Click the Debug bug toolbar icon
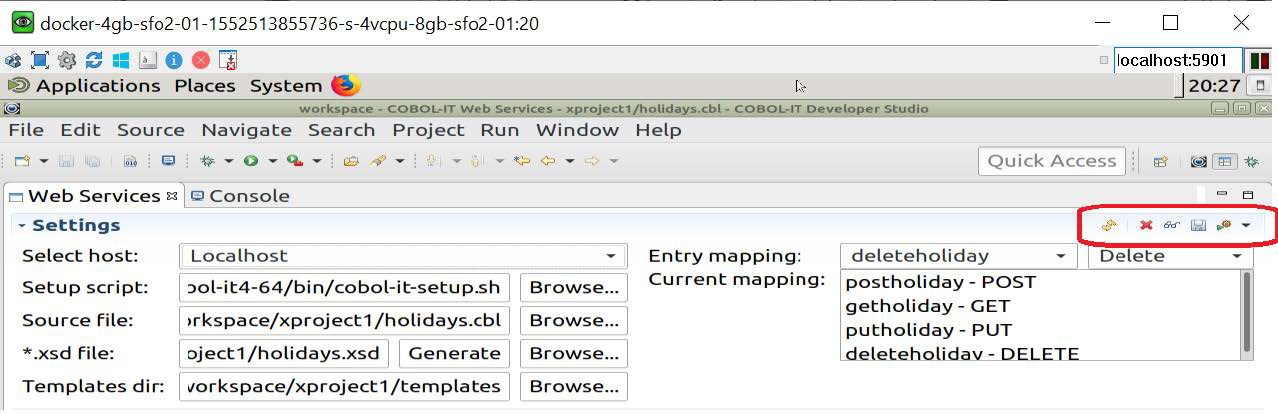The height and width of the screenshot is (414, 1278). click(208, 160)
